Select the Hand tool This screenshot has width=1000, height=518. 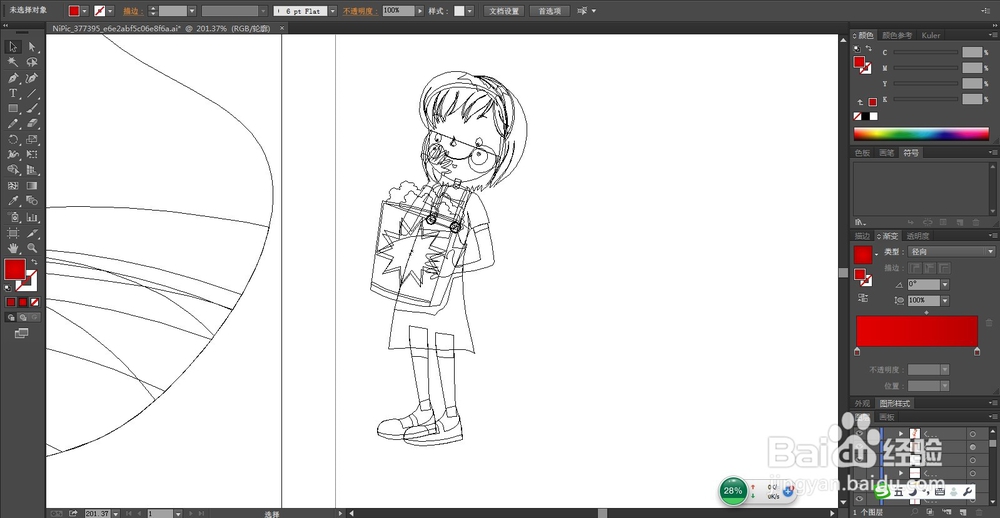(x=13, y=248)
